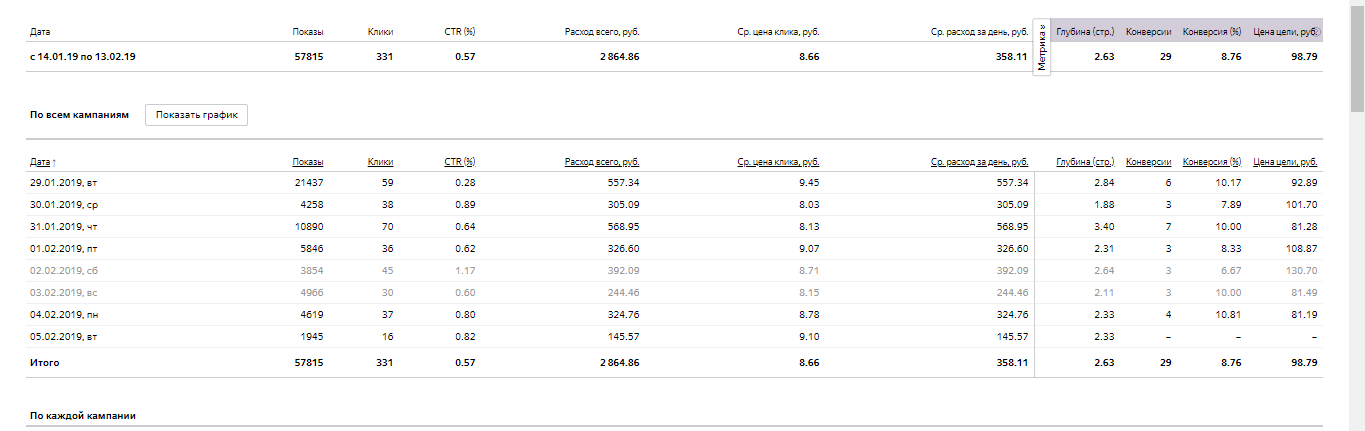Sort by Расход всего, руб. header
The width and height of the screenshot is (1365, 431).
602,162
